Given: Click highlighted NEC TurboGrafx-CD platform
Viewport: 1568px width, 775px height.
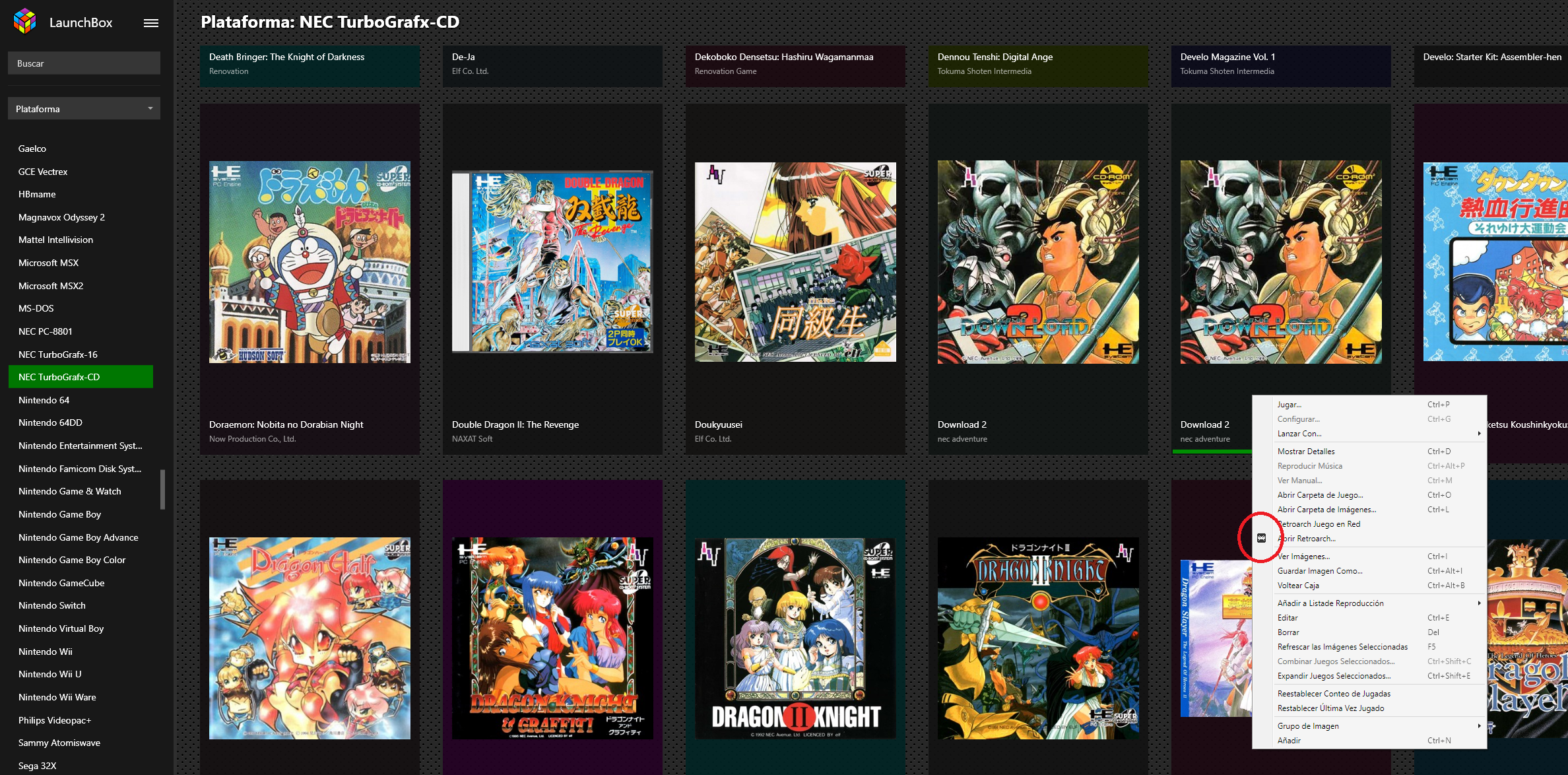Looking at the screenshot, I should click(81, 377).
